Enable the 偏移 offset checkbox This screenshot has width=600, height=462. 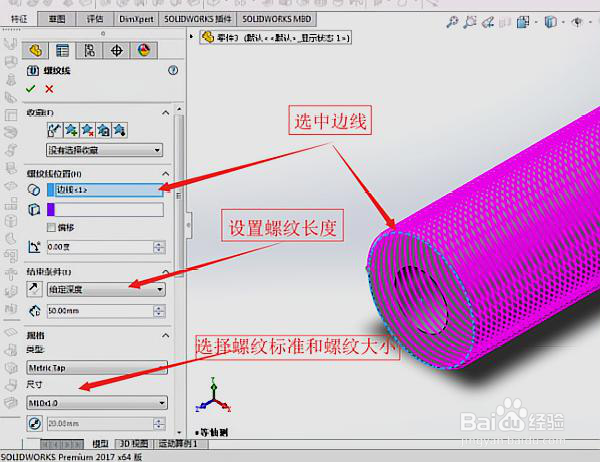pos(51,227)
